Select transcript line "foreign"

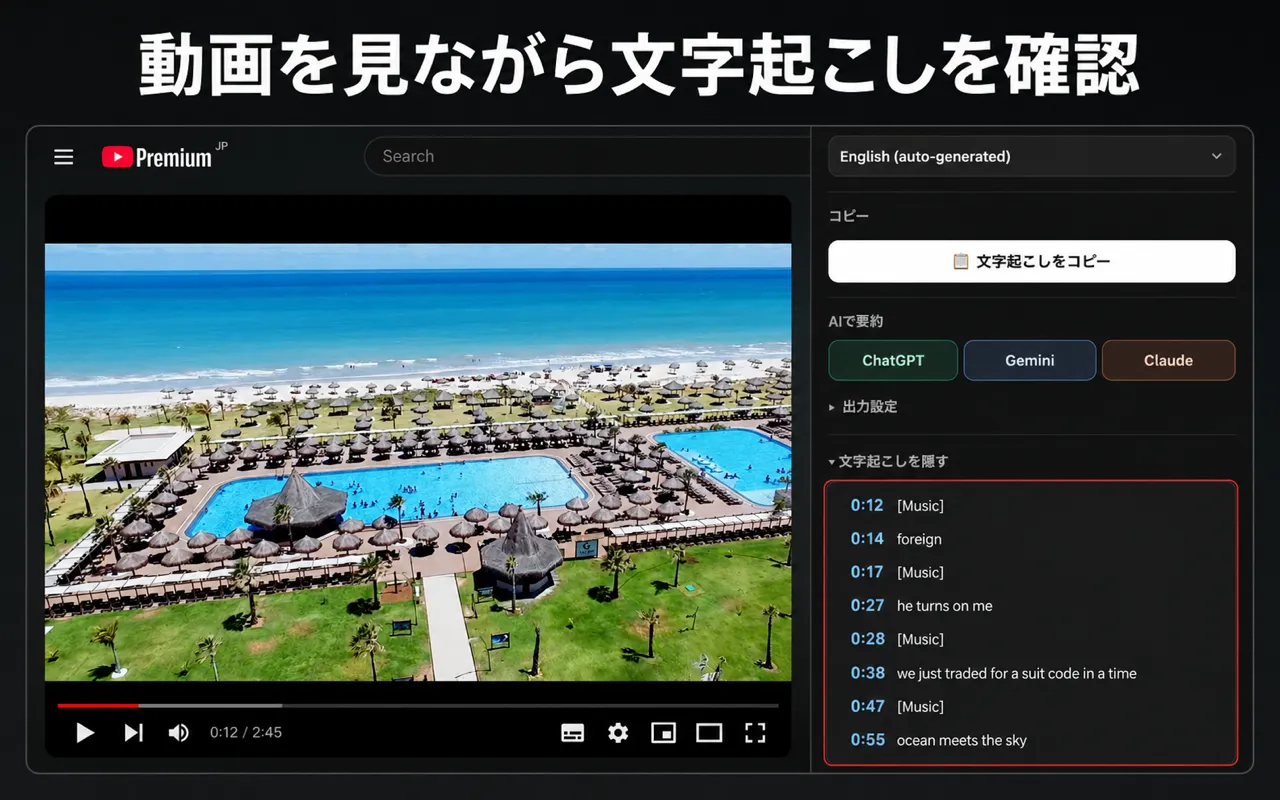(919, 539)
